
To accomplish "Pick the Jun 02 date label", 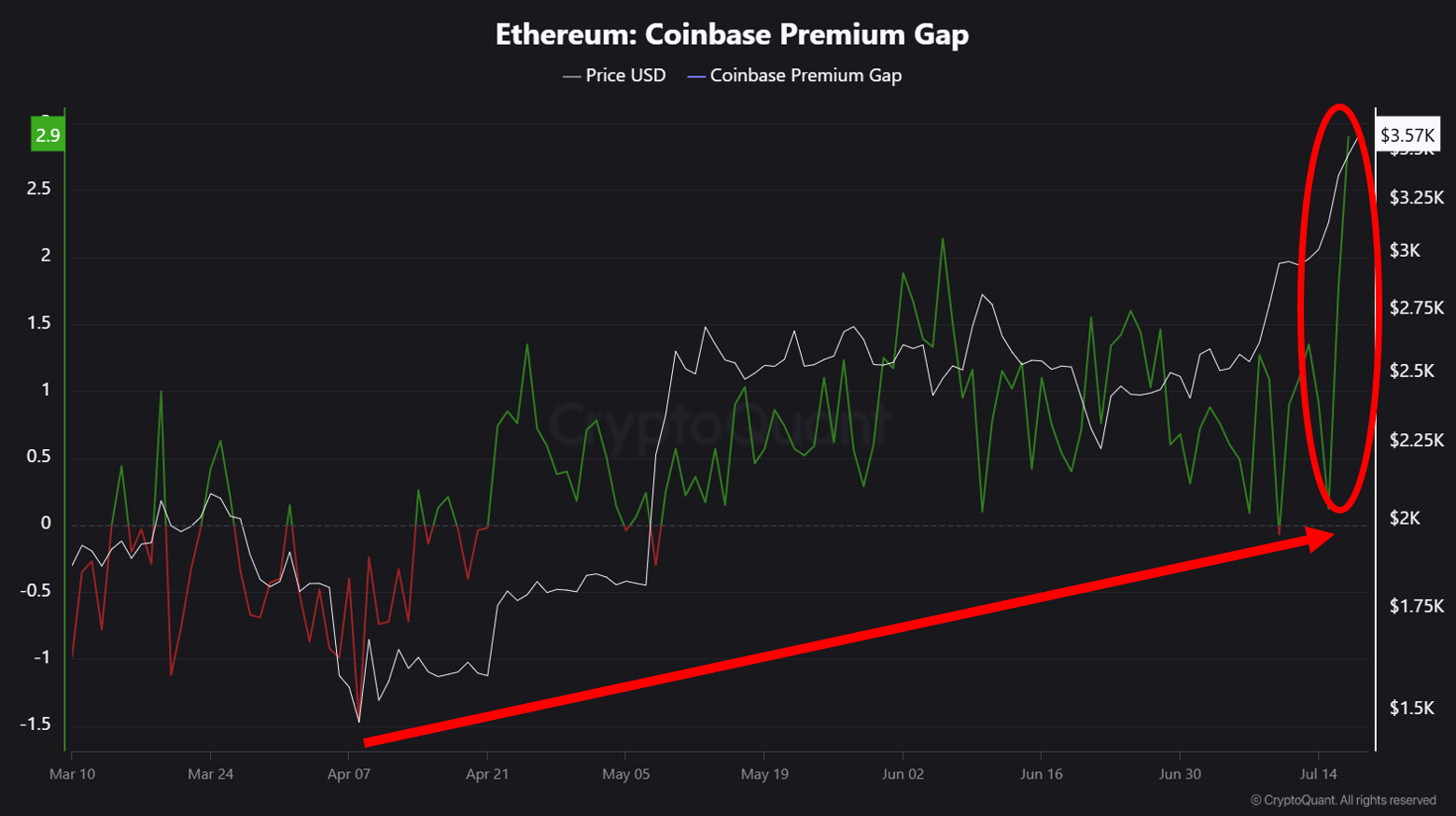I will pos(903,774).
